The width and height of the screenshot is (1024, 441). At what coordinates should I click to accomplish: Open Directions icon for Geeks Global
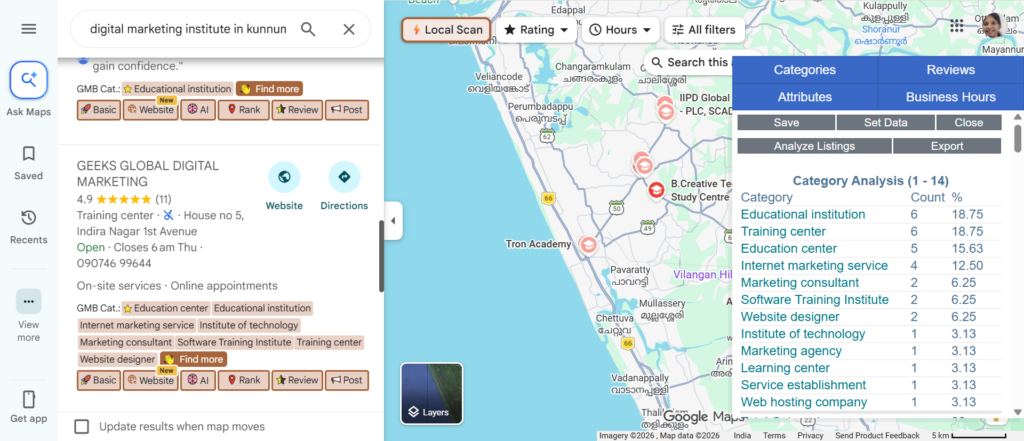(x=344, y=177)
